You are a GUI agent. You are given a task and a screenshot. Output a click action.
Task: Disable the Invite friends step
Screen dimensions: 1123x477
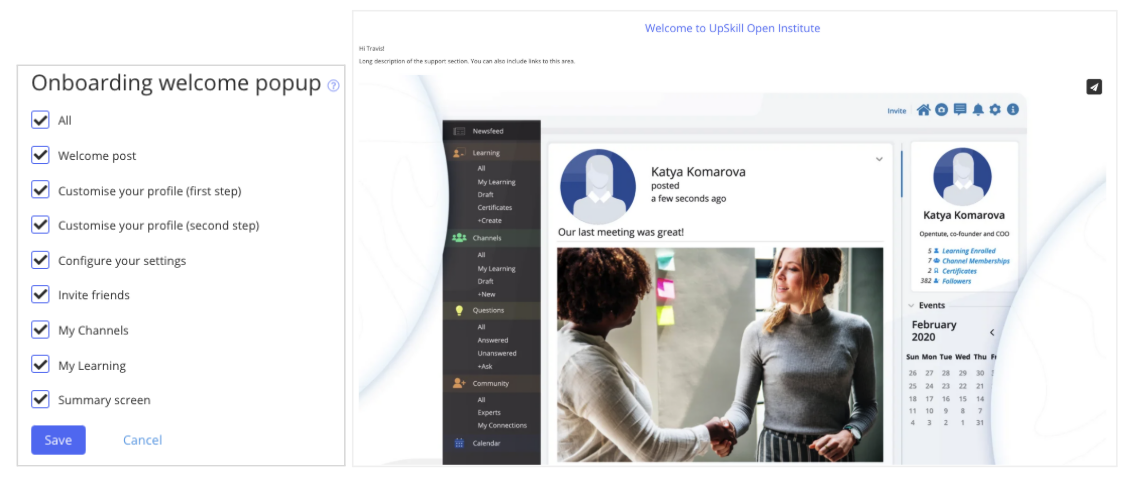pyautogui.click(x=40, y=294)
